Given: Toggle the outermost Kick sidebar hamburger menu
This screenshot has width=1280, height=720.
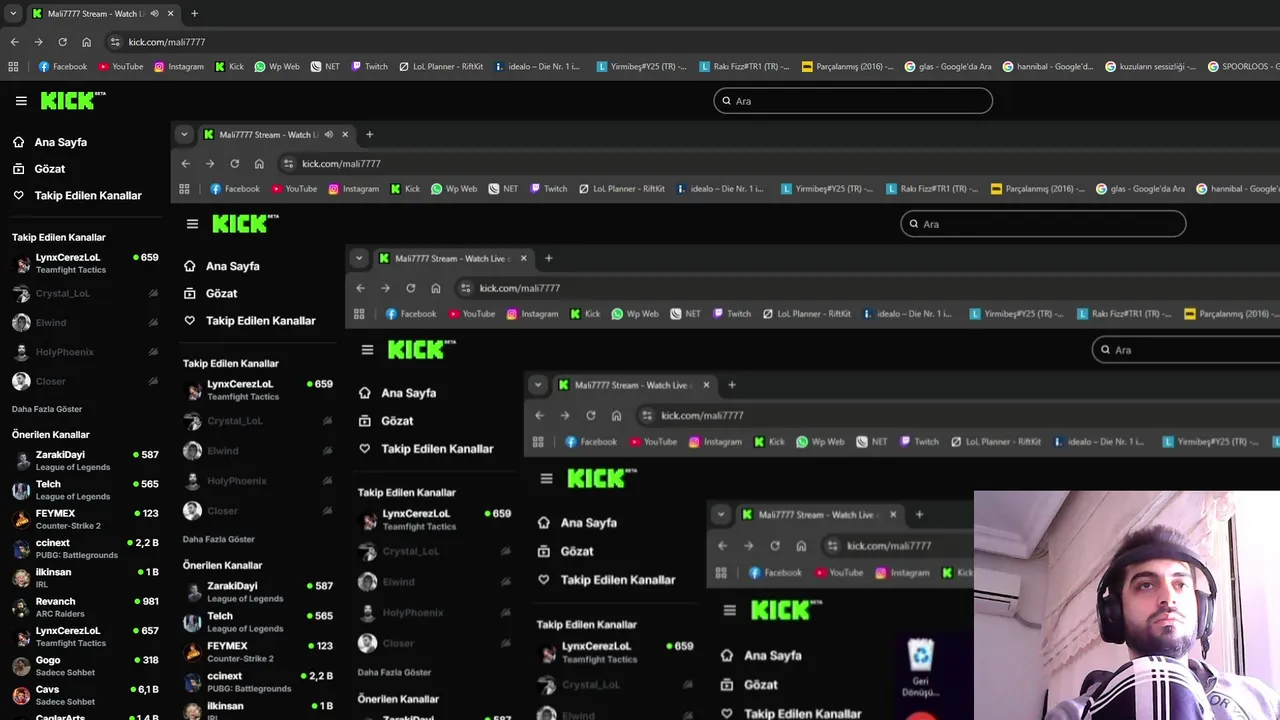Looking at the screenshot, I should (21, 101).
